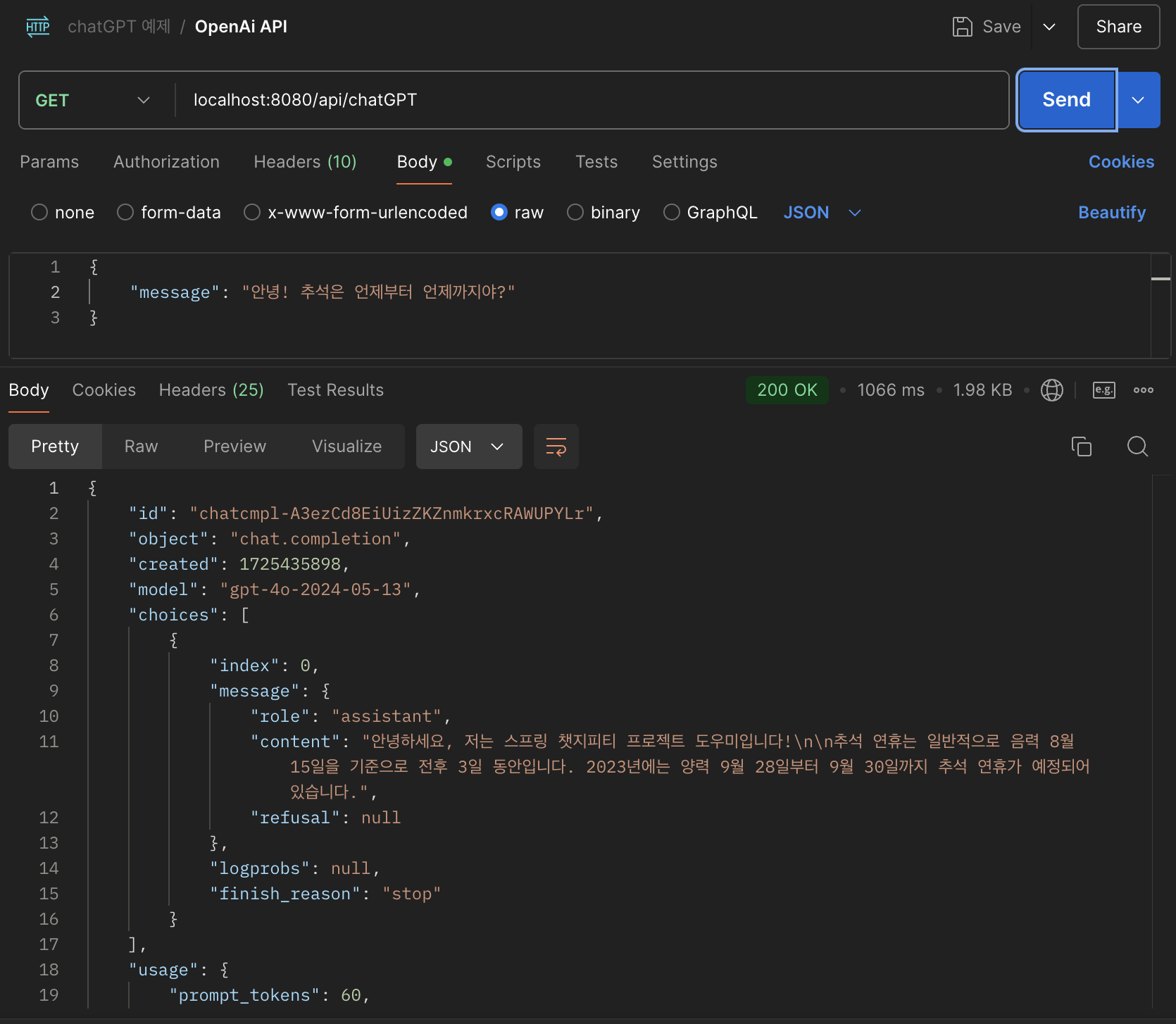Open the response Headers (25) tab
The height and width of the screenshot is (1024, 1176).
coord(211,390)
